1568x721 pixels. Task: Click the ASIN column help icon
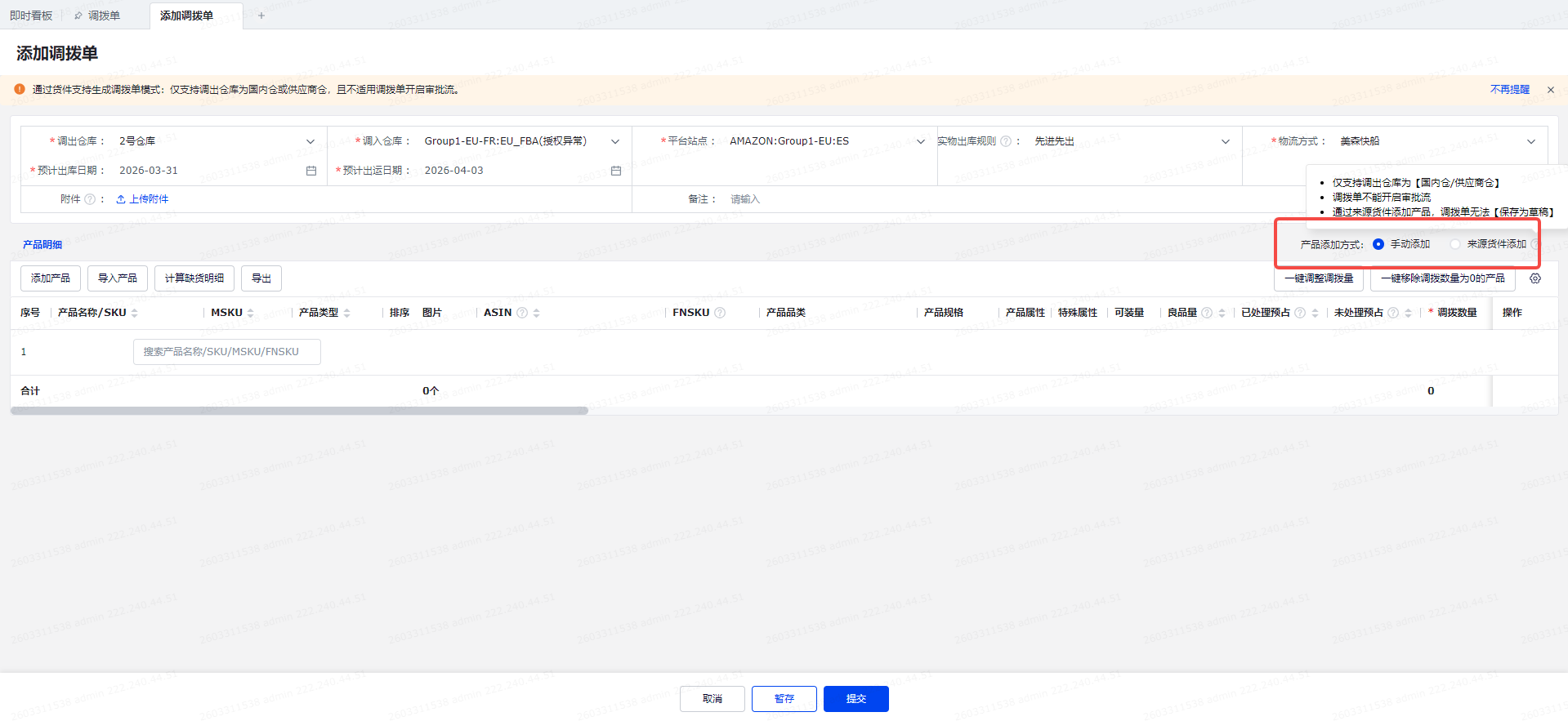pos(522,313)
